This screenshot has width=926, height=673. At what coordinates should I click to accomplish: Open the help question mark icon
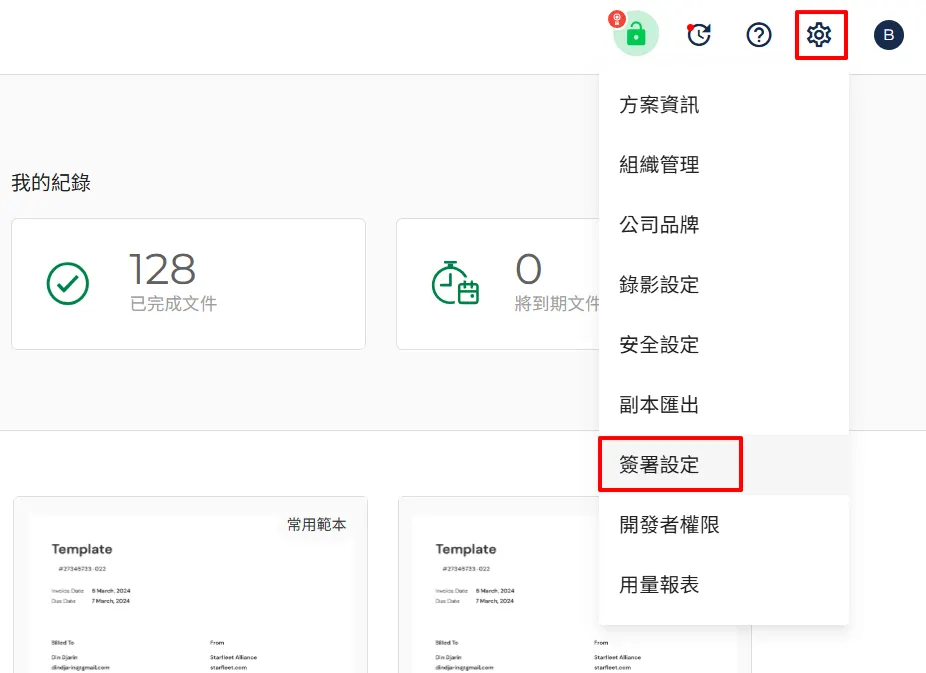[759, 35]
